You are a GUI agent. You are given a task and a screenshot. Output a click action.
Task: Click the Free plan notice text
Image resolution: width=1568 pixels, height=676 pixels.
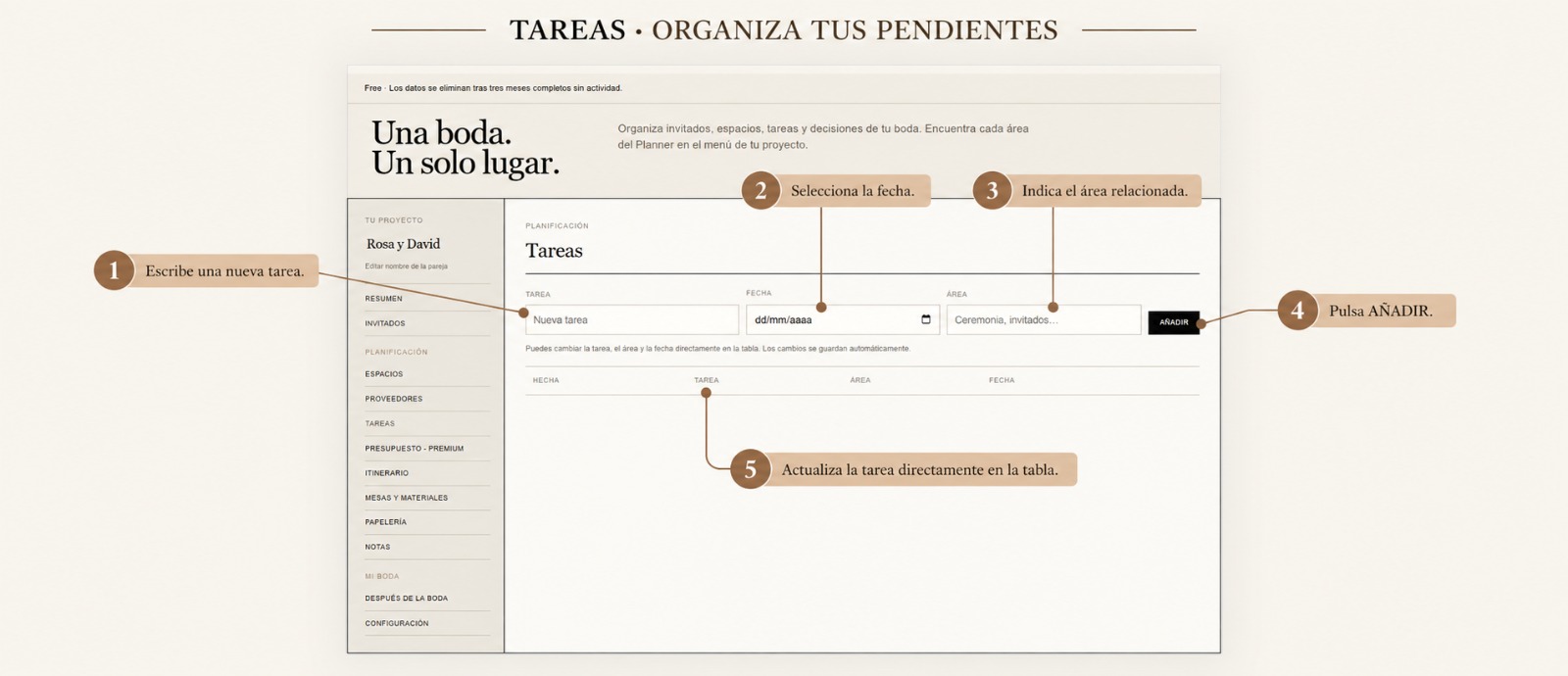[x=493, y=88]
